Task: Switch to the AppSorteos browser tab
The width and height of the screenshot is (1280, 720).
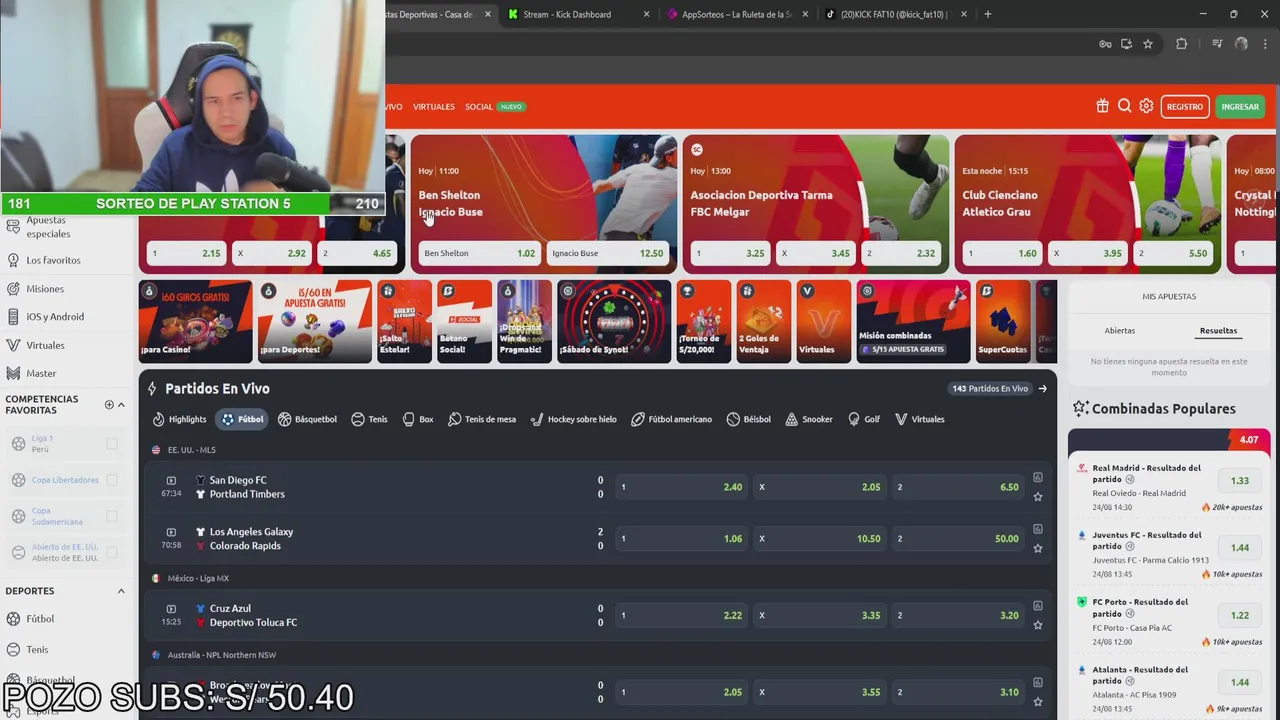Action: pos(735,14)
